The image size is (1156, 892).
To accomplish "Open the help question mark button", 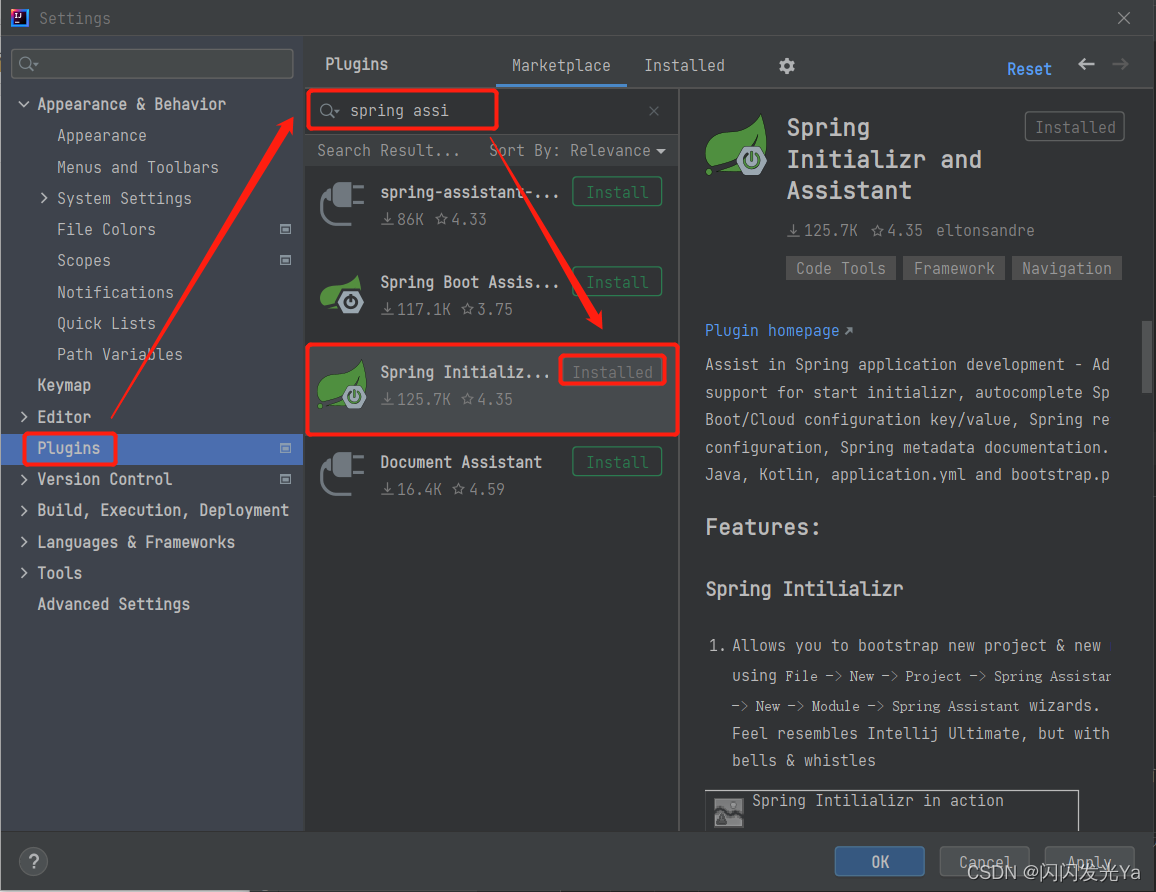I will [33, 861].
